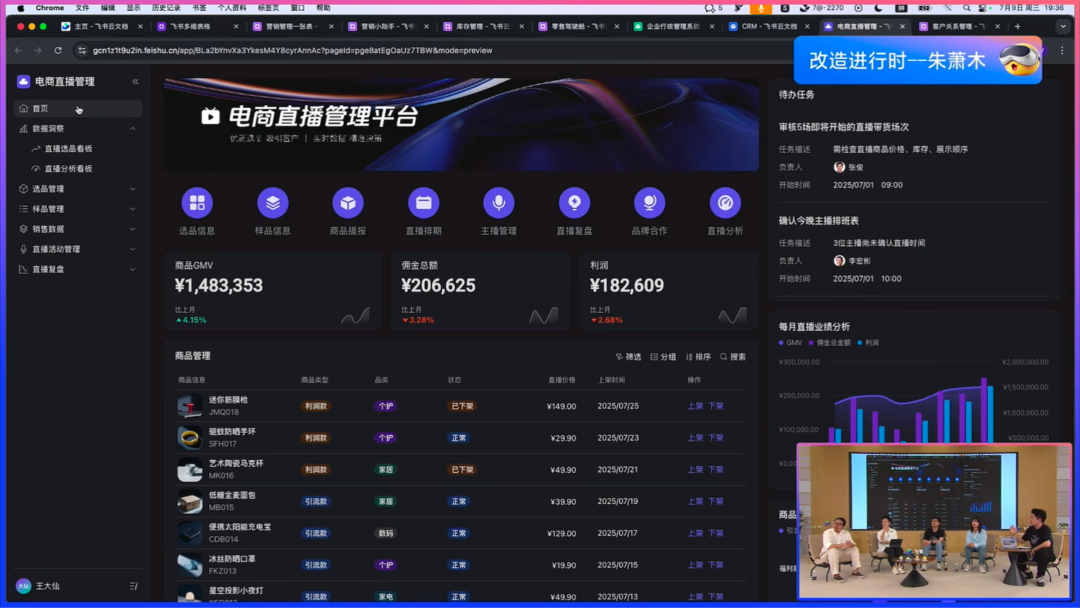
Task: Click the 驱蚊防晒手环 product thumbnail
Action: click(x=189, y=437)
